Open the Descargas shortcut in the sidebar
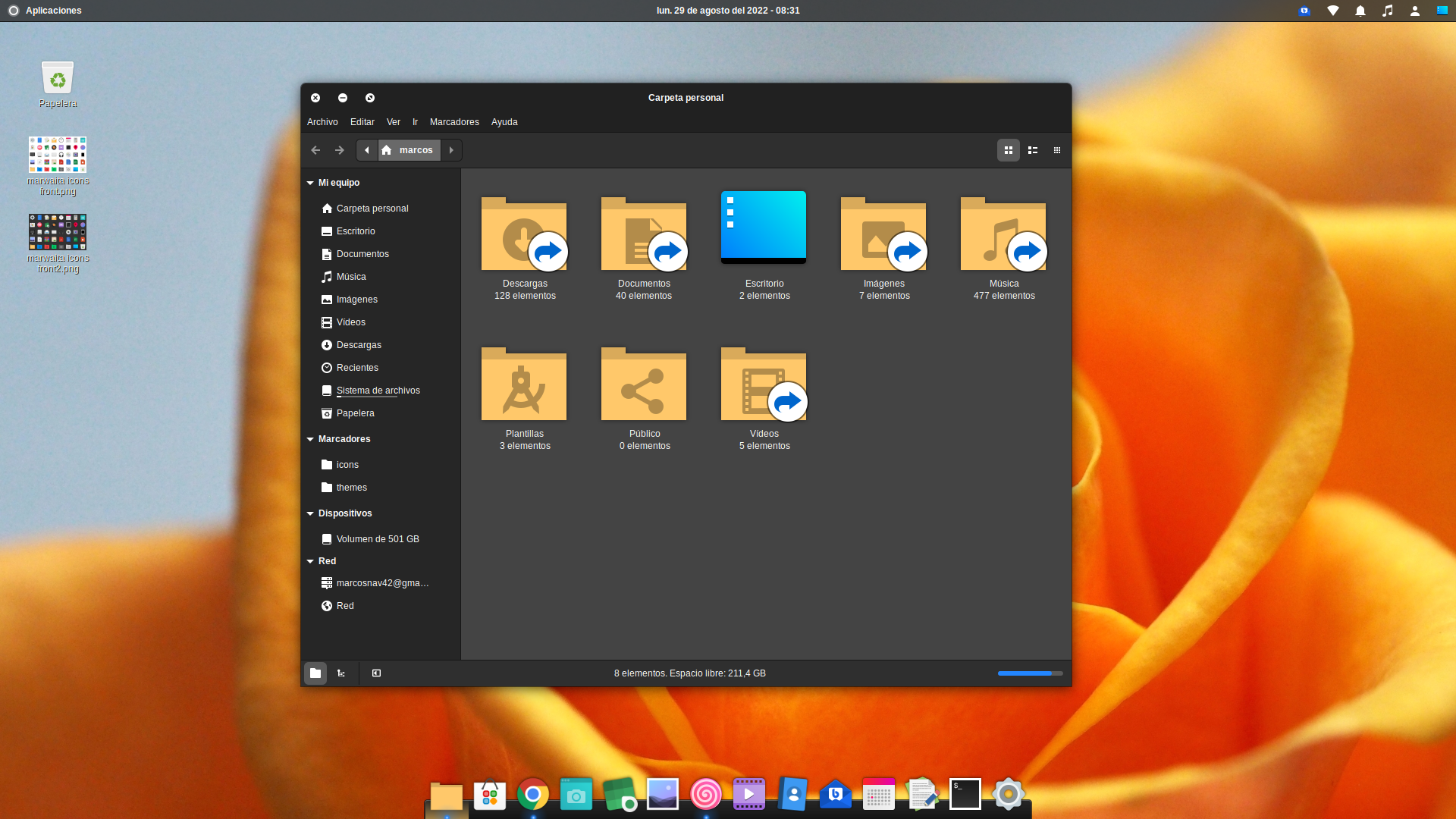 pyautogui.click(x=359, y=344)
